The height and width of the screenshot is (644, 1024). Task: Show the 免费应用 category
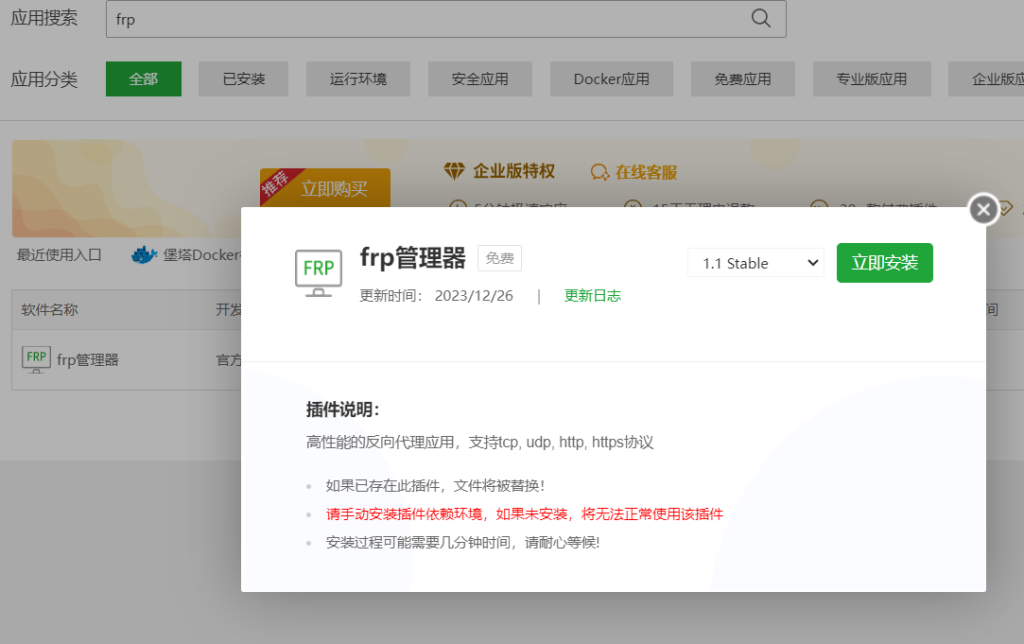click(x=742, y=79)
